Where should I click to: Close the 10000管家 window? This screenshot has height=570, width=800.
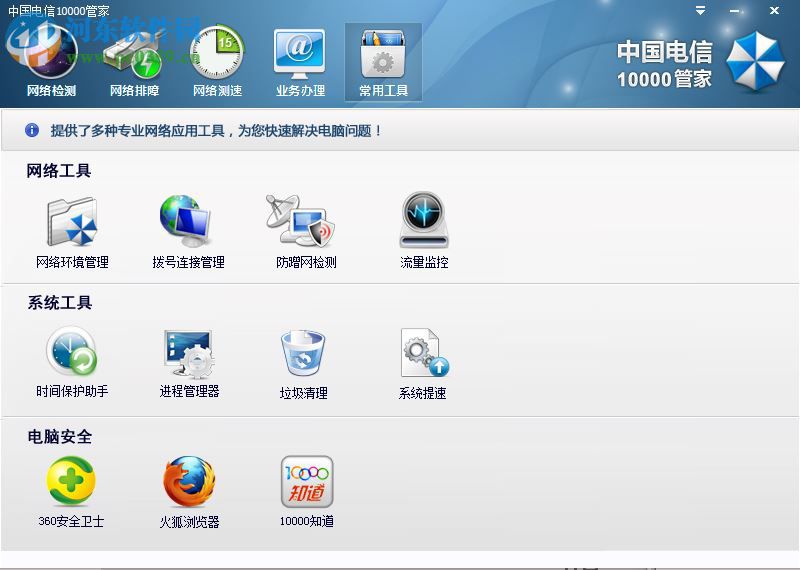[x=774, y=10]
